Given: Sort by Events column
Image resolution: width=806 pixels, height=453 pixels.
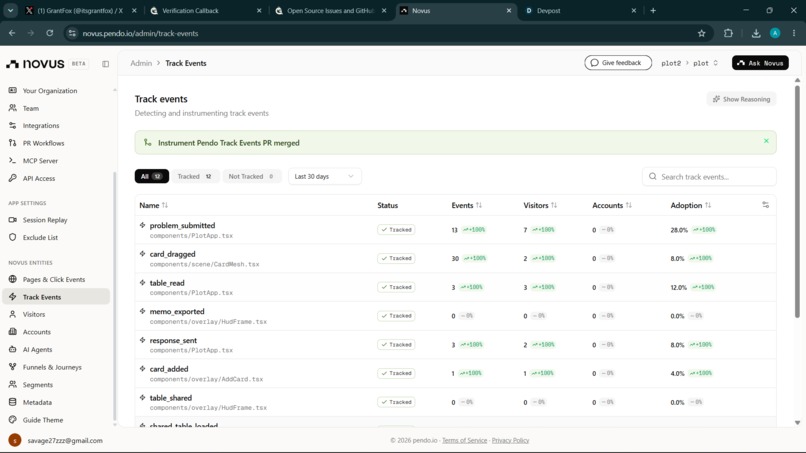Looking at the screenshot, I should click(467, 205).
